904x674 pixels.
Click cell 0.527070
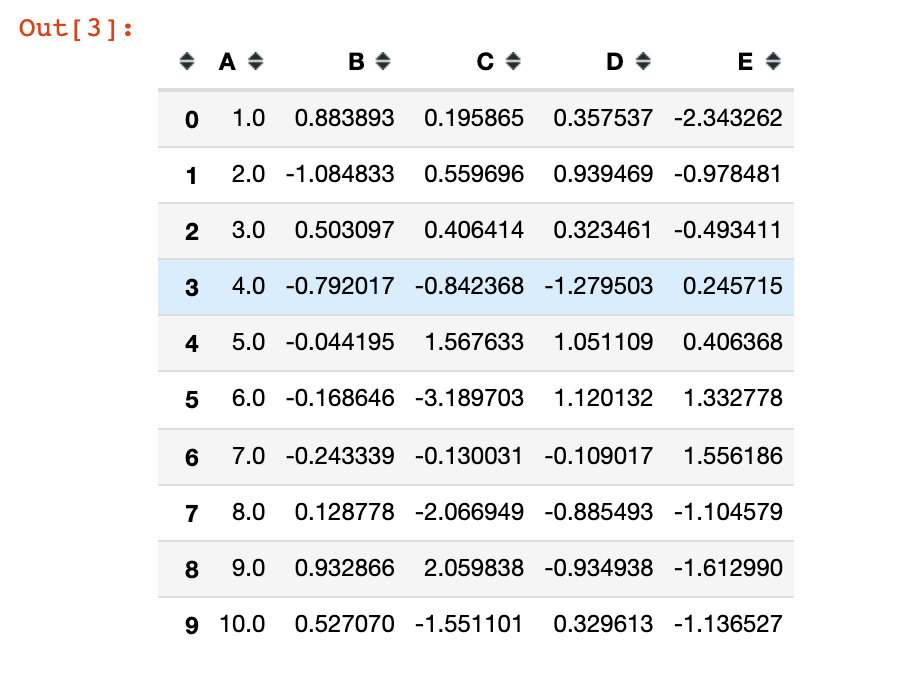click(345, 624)
